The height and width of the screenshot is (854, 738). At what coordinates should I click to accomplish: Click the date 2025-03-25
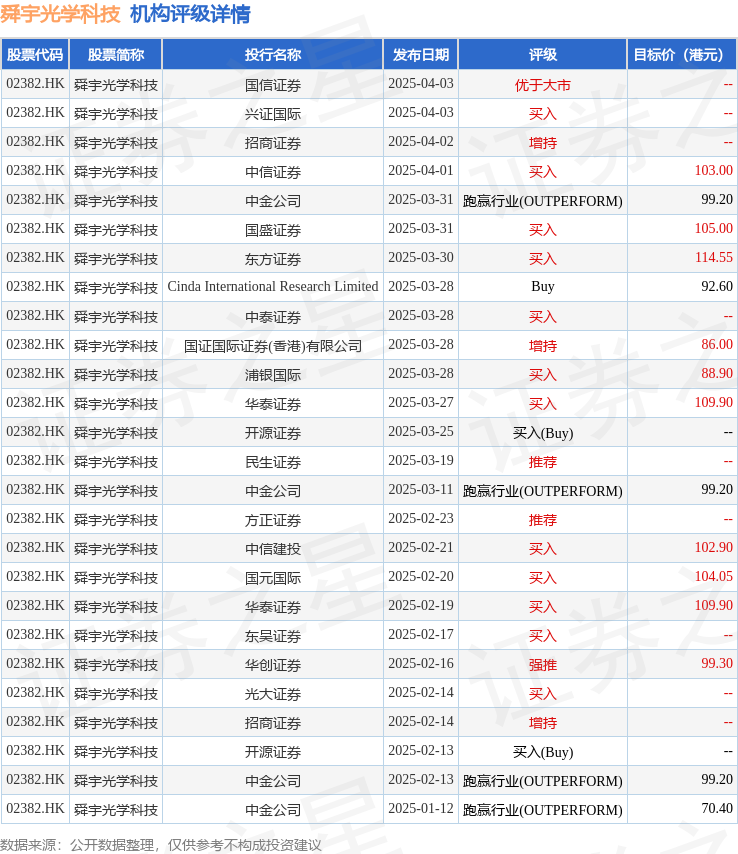pos(420,431)
